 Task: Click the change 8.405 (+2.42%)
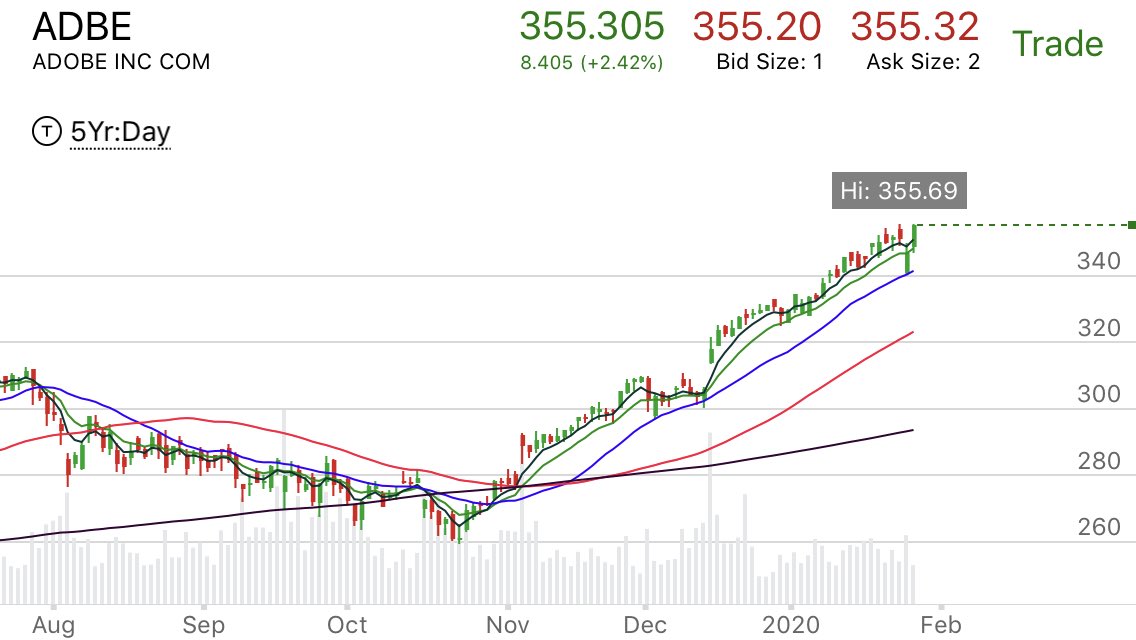591,62
